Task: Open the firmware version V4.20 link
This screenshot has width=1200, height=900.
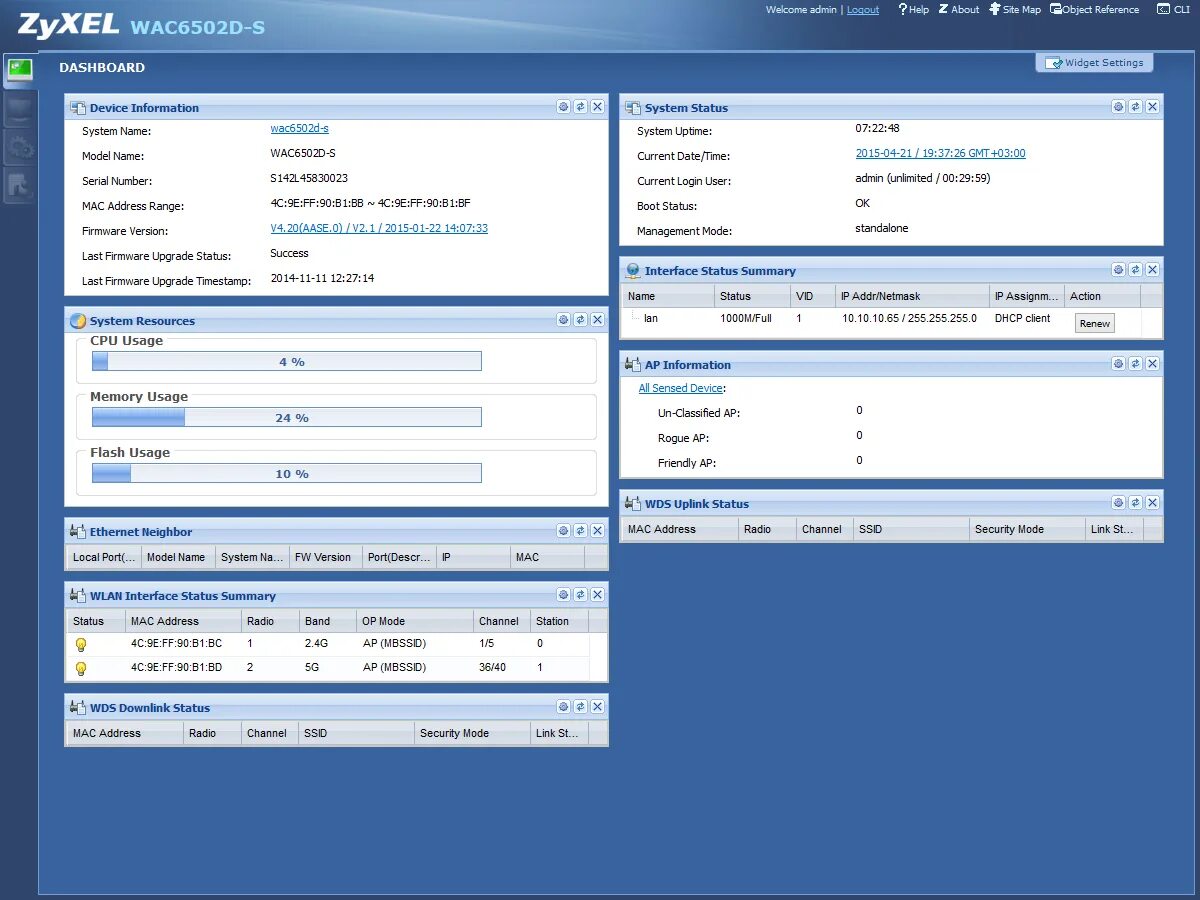Action: coord(379,229)
